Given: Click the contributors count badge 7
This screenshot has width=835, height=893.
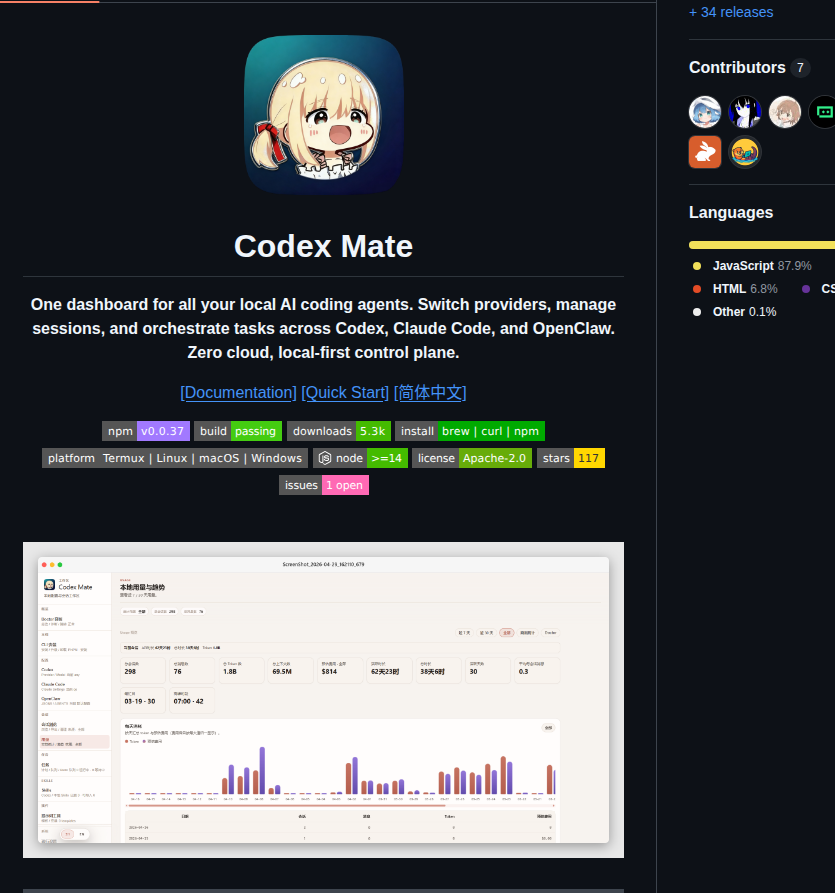Looking at the screenshot, I should coord(800,68).
